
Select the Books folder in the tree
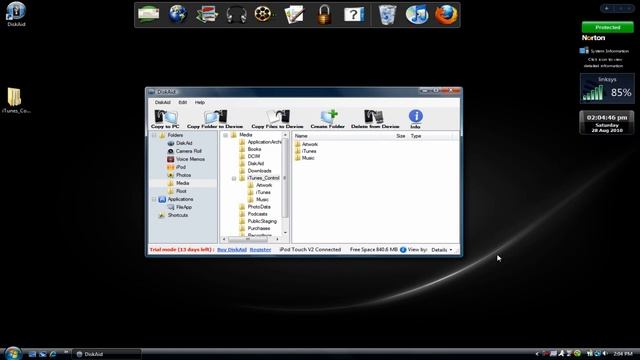click(251, 149)
